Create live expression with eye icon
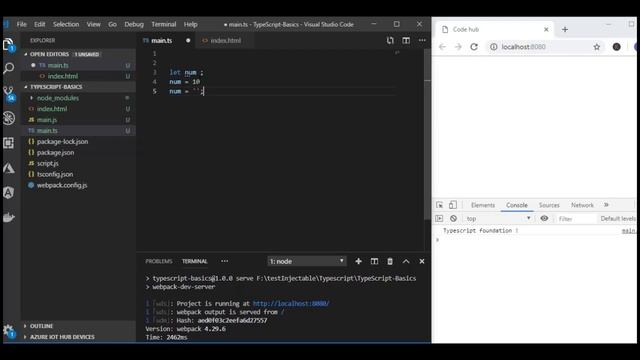Screen dimensions: 640x360 coord(544,218)
